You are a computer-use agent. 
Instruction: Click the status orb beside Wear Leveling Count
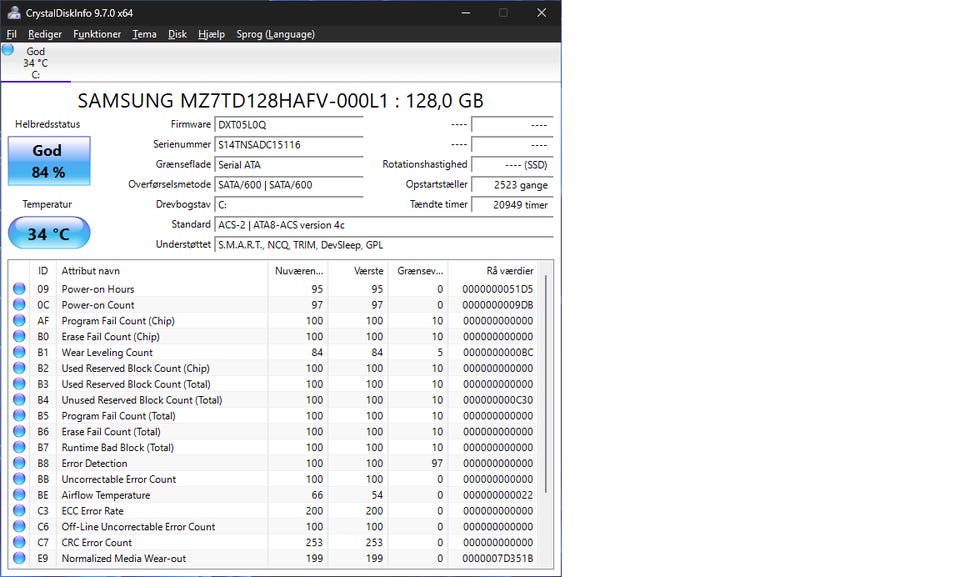pyautogui.click(x=19, y=353)
